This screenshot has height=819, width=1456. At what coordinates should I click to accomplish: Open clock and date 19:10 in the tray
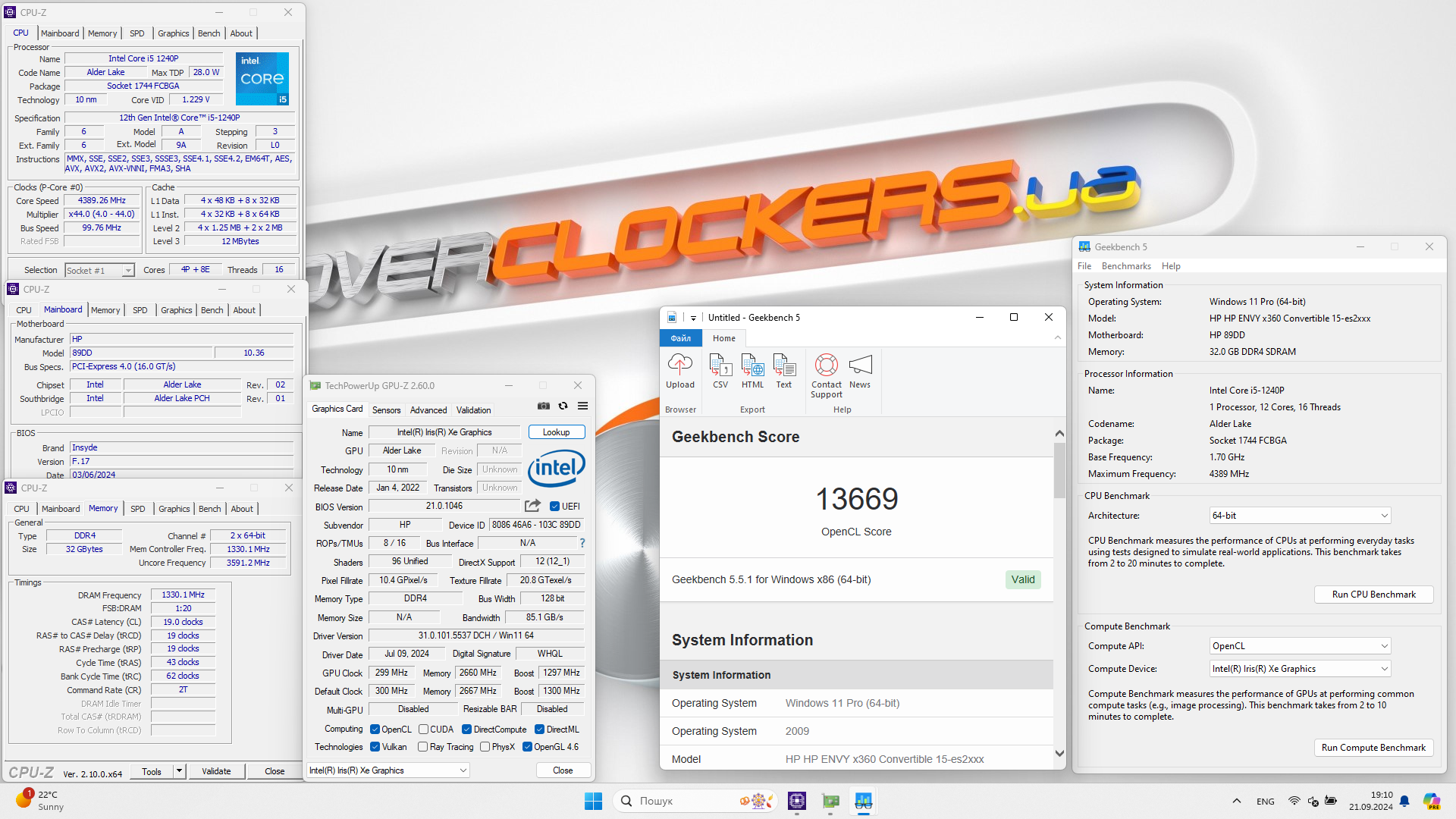(1370, 801)
